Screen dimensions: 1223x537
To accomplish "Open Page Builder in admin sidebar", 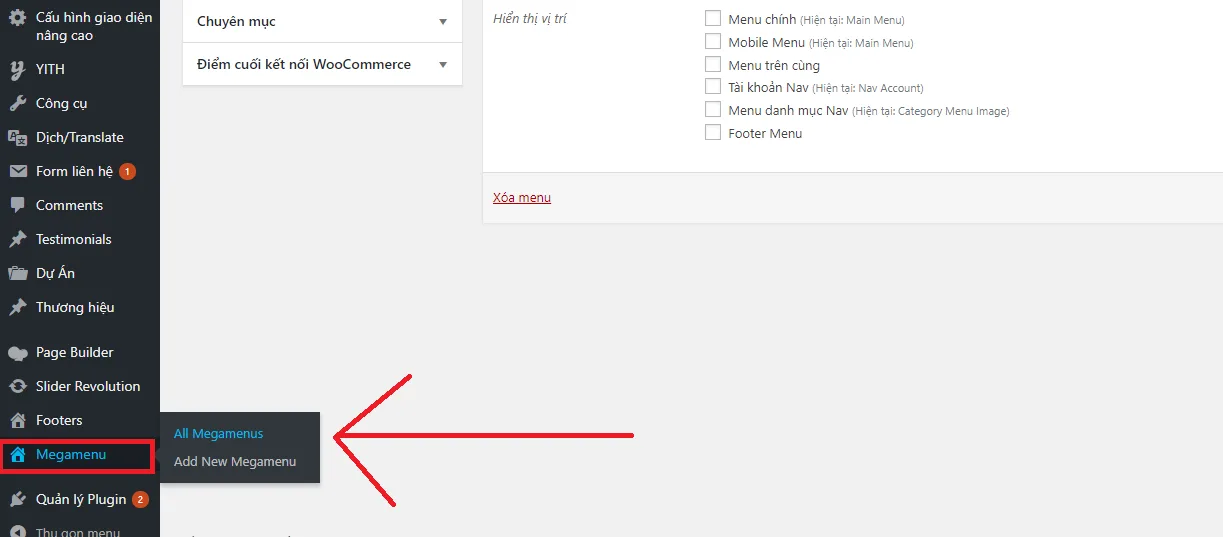I will [x=74, y=352].
